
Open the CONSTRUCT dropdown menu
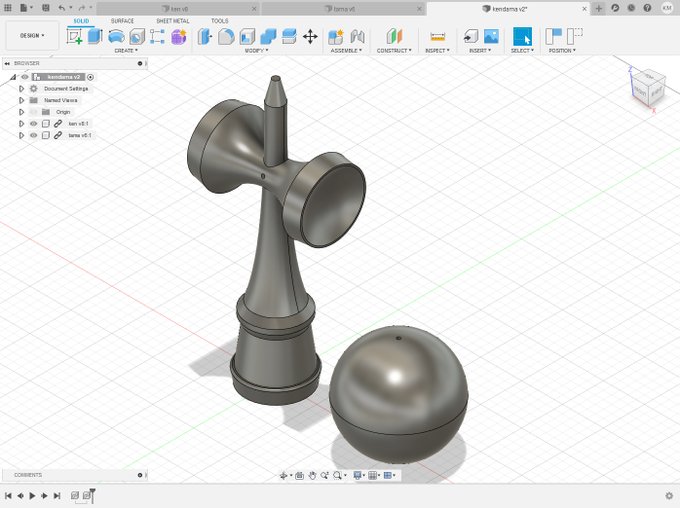(x=394, y=51)
